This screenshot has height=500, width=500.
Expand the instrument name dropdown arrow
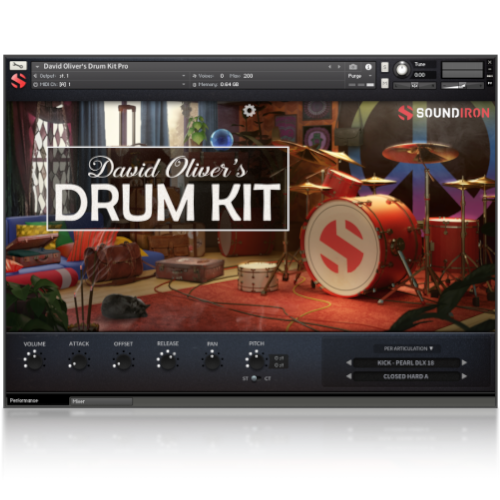pyautogui.click(x=37, y=67)
